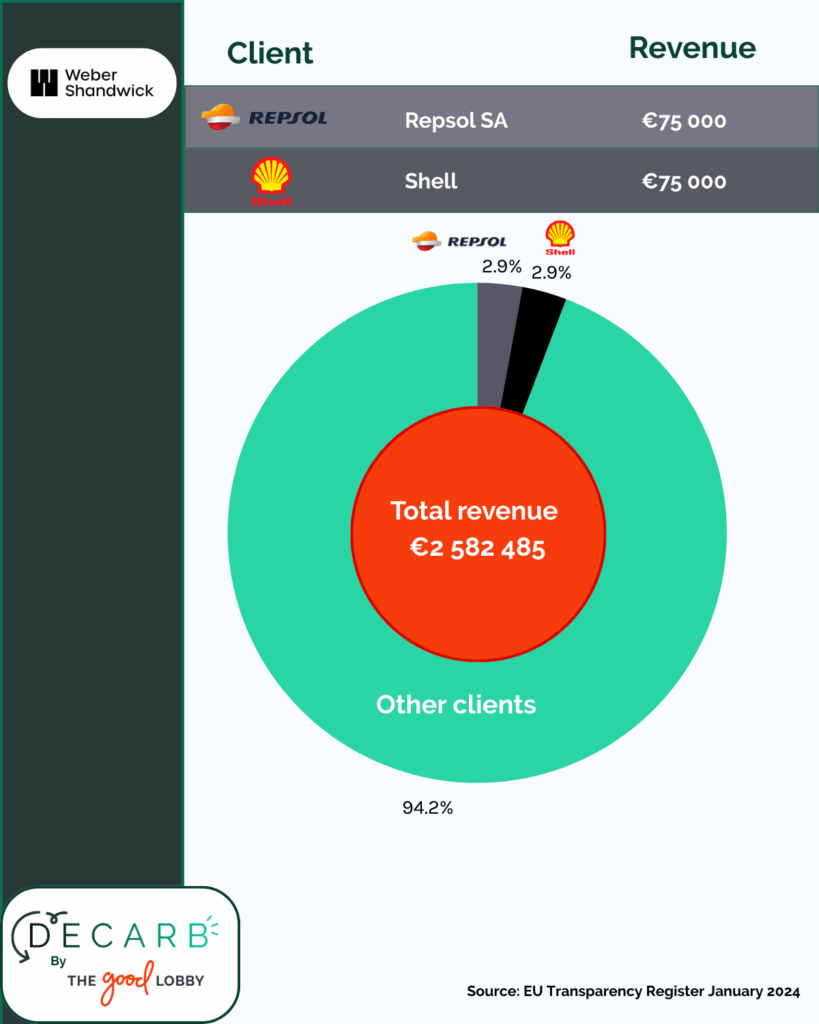Click the black Shell pie slice
This screenshot has height=1024, width=819.
(532, 353)
